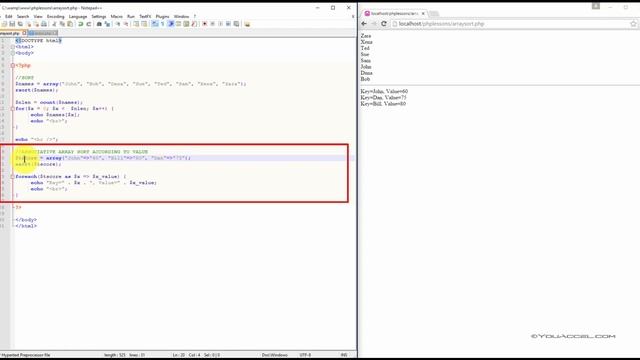Click the name 'Zara' in browser output
The height and width of the screenshot is (360, 640).
(x=366, y=36)
